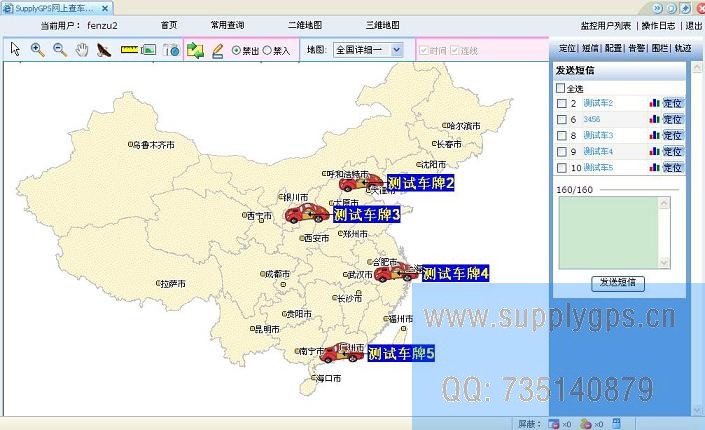
Task: Select the arrow pointer tool
Action: point(15,49)
